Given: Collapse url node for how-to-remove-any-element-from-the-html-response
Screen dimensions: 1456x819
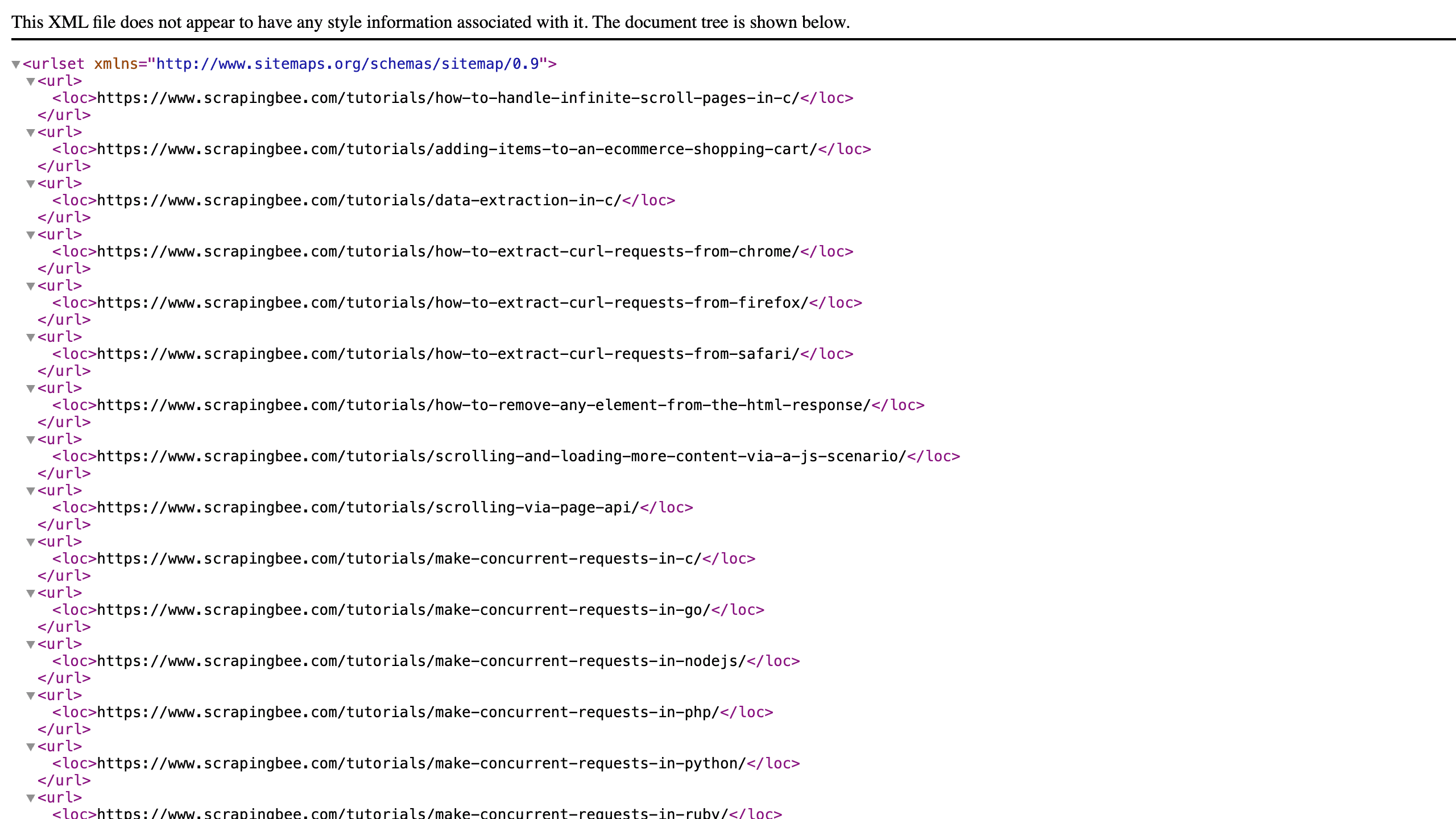Looking at the screenshot, I should (31, 388).
